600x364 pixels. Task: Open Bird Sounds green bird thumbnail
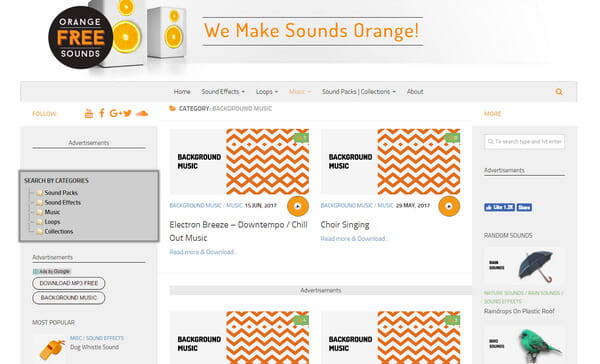(x=524, y=344)
